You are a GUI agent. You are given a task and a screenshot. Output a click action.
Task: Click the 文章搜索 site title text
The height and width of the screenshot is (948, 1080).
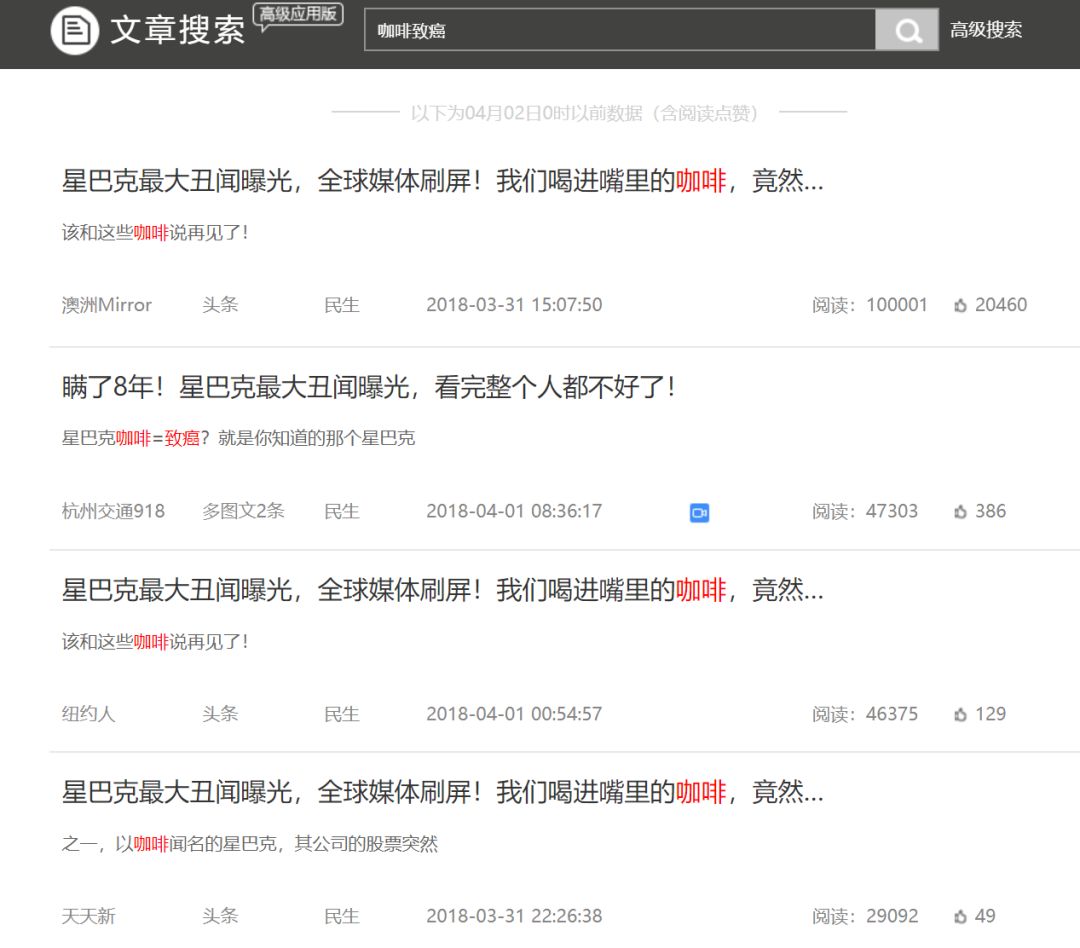tap(178, 30)
